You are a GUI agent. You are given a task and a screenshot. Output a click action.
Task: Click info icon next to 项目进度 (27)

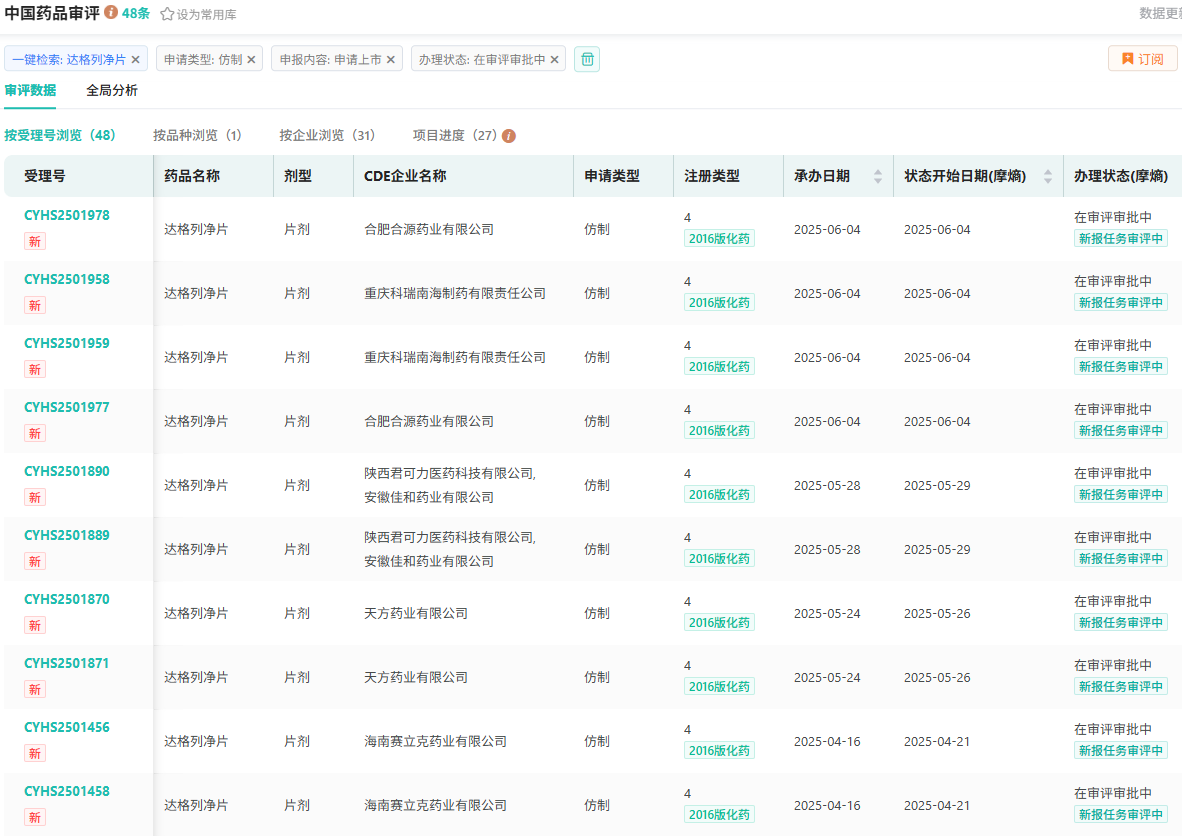click(509, 136)
